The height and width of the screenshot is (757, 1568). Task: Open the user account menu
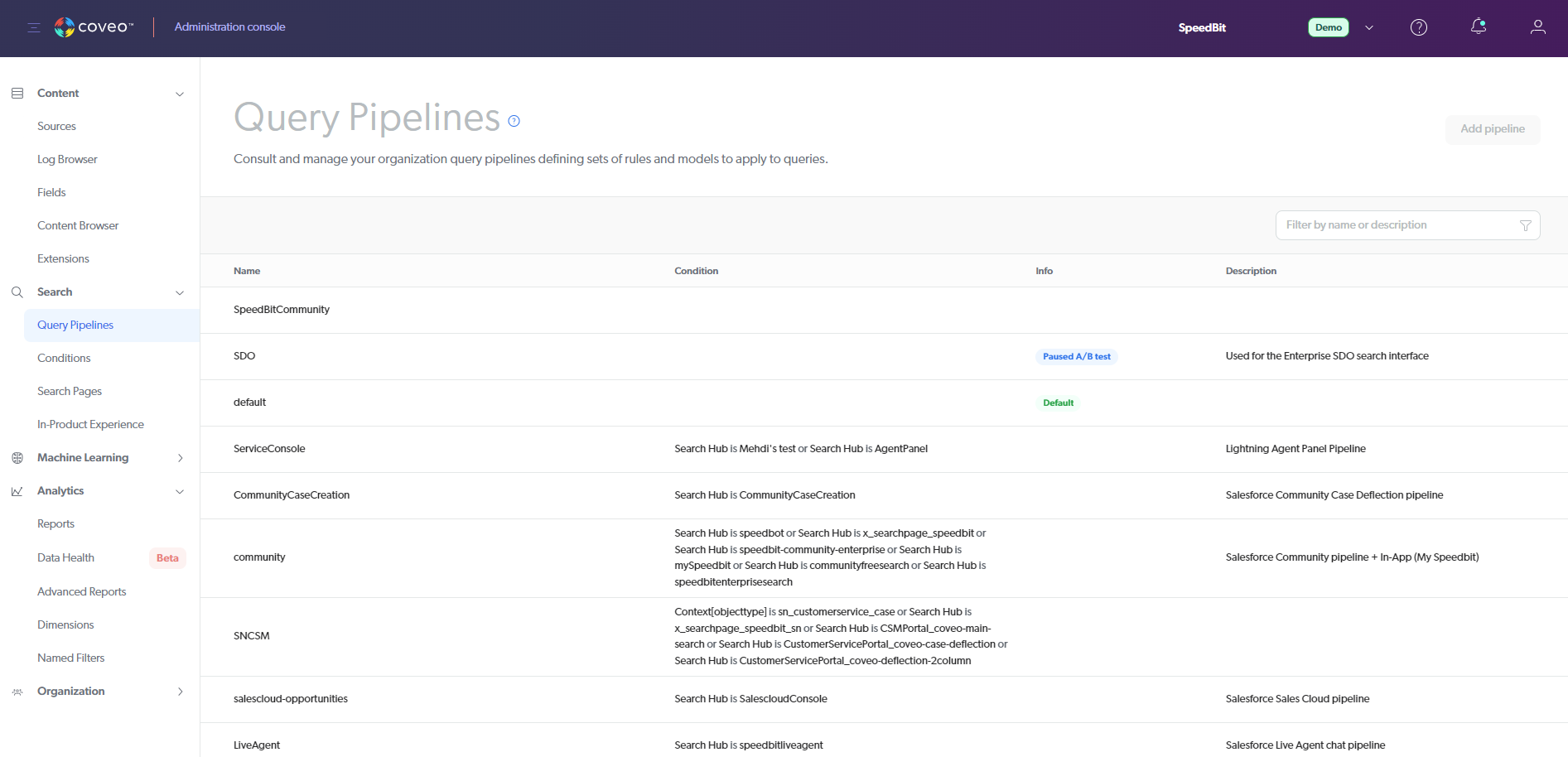(1537, 27)
